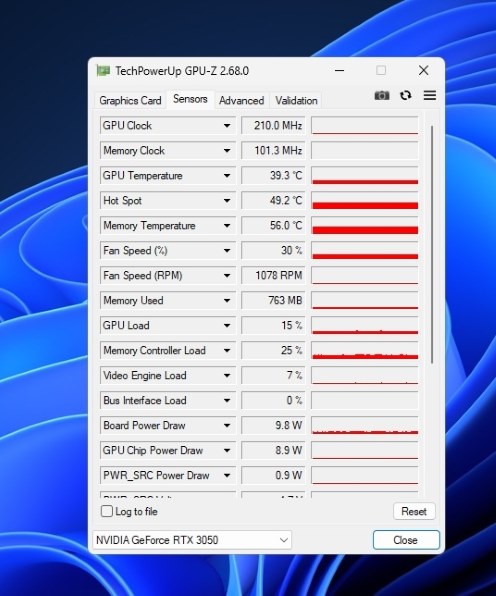Image resolution: width=496 pixels, height=596 pixels.
Task: Click the 763 MB value
Action: coord(273,301)
